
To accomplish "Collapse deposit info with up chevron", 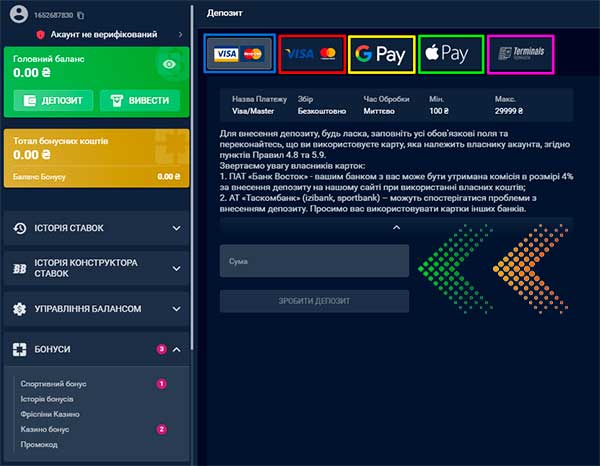I will (x=396, y=228).
